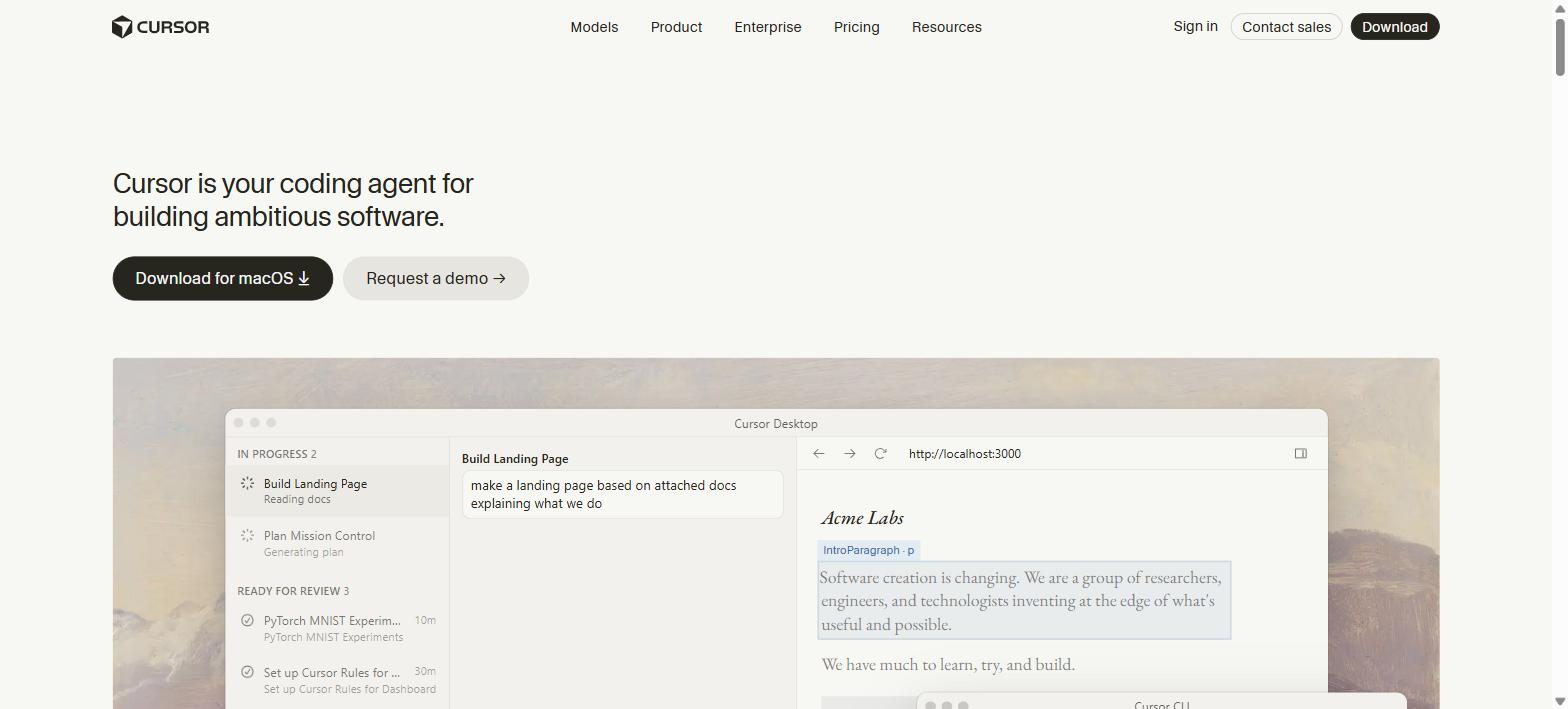
Task: Click the page vertical scrollbar thumb
Action: [1560, 45]
